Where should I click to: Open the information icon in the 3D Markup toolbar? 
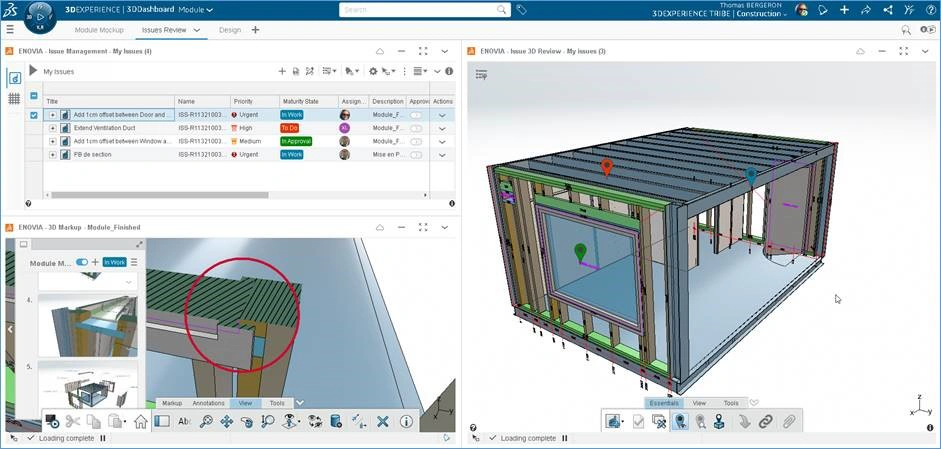(406, 421)
